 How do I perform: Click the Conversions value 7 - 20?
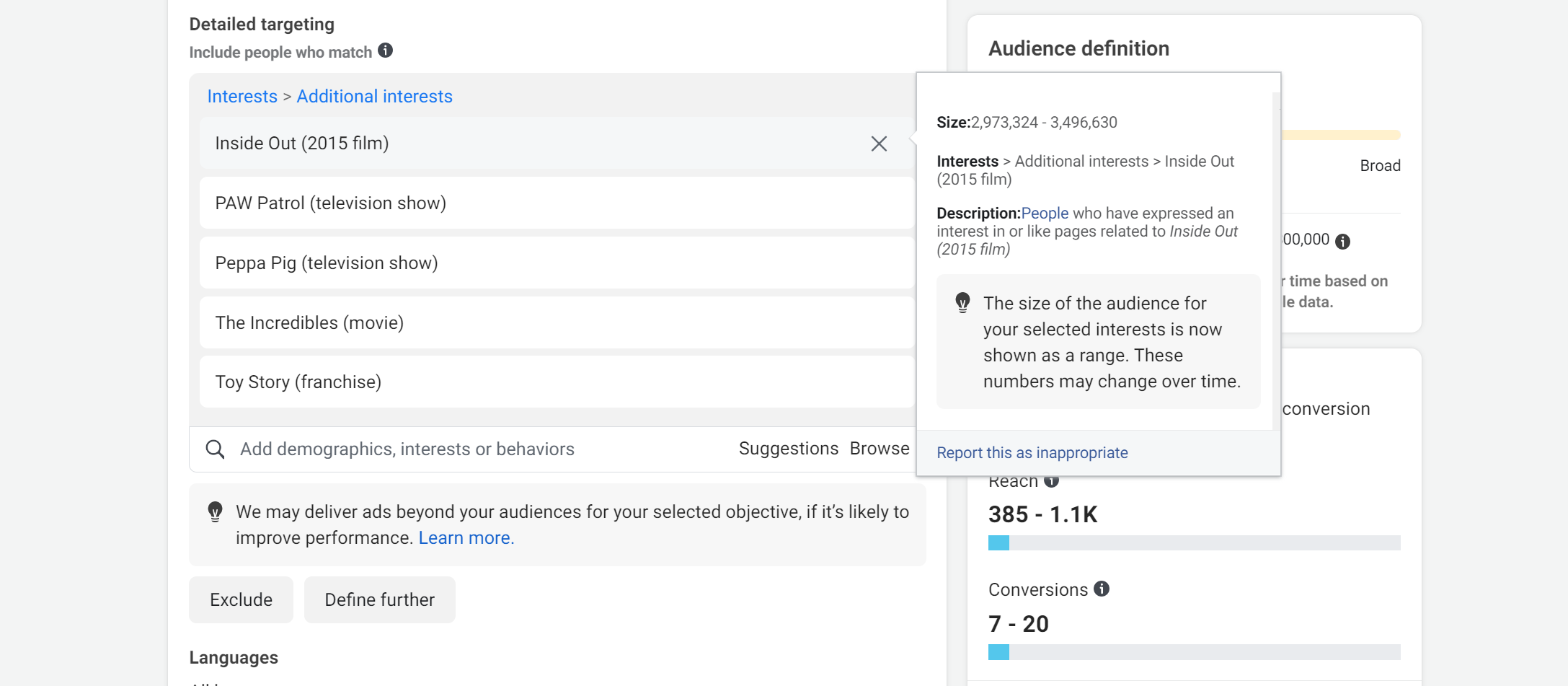1019,624
